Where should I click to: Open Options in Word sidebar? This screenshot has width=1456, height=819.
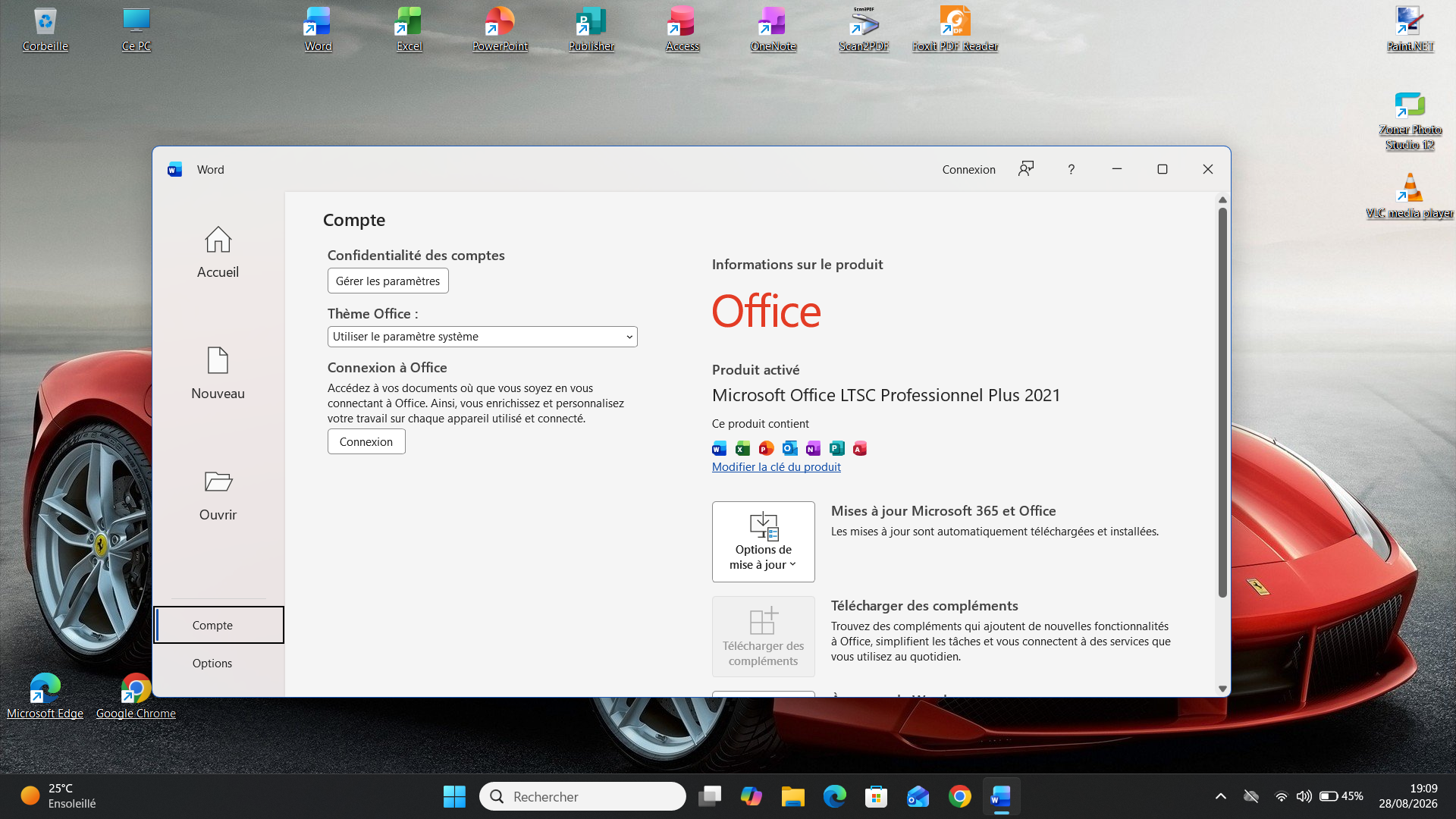pyautogui.click(x=218, y=663)
